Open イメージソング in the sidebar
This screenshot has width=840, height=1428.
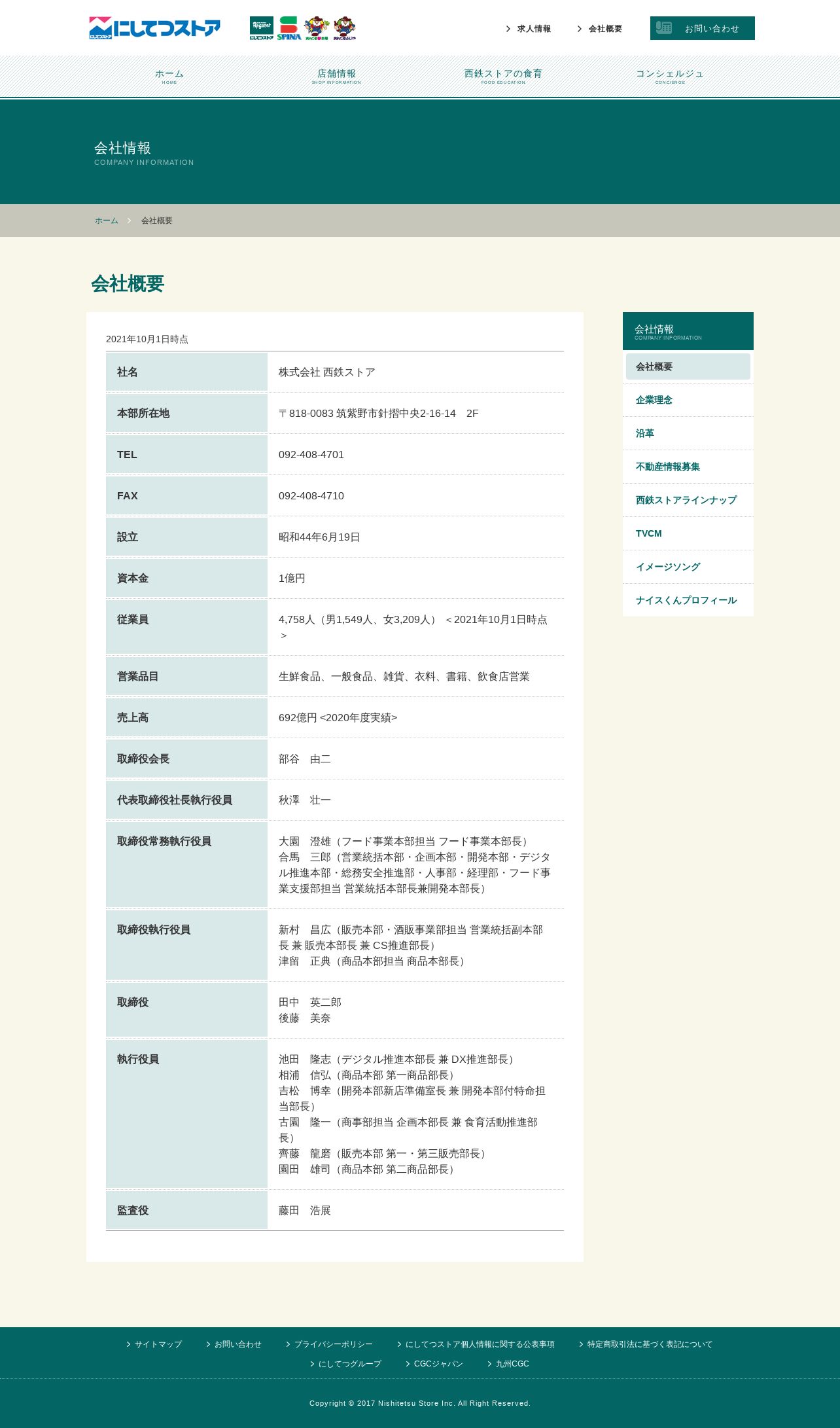click(x=688, y=567)
